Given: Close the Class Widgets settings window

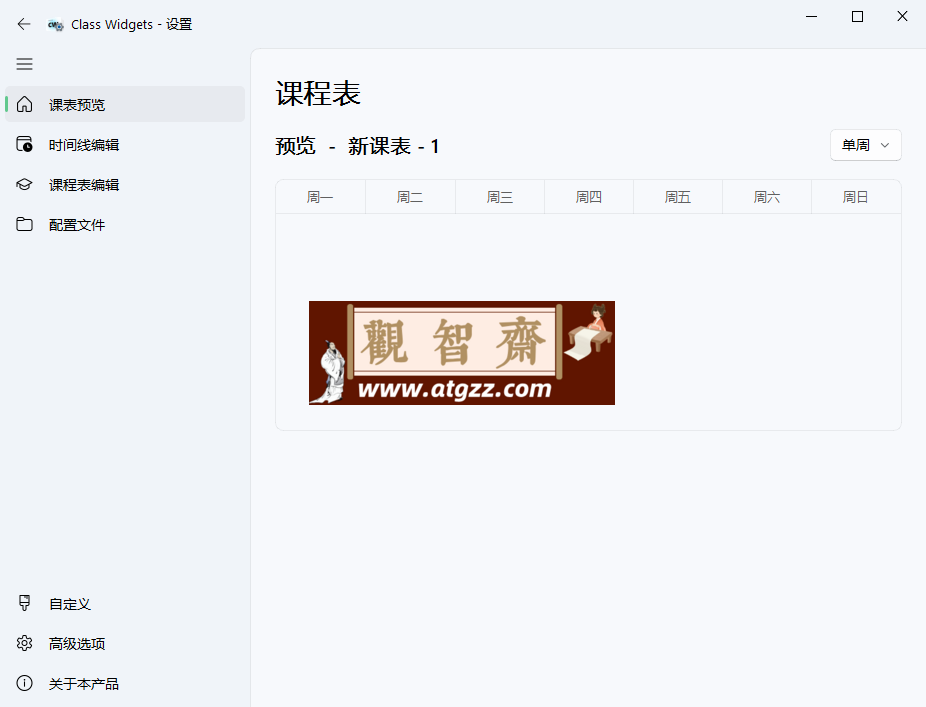Looking at the screenshot, I should (902, 17).
